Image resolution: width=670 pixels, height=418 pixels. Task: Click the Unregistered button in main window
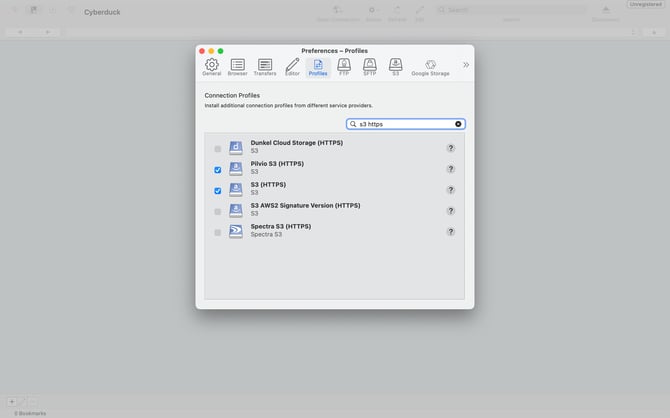coord(646,4)
